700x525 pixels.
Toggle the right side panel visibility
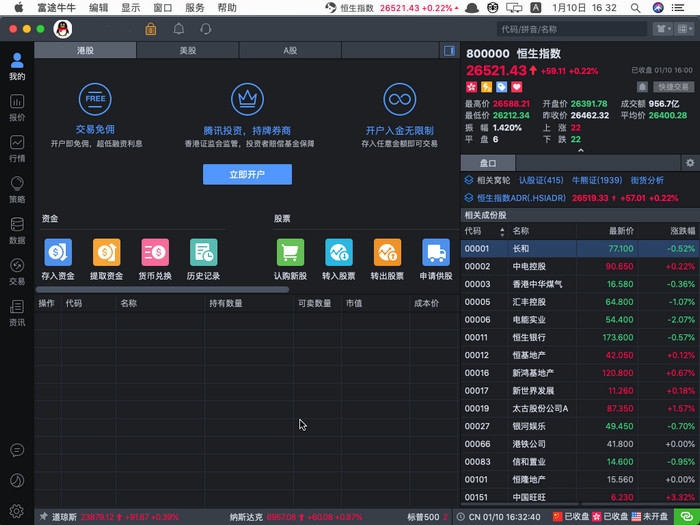click(x=449, y=50)
